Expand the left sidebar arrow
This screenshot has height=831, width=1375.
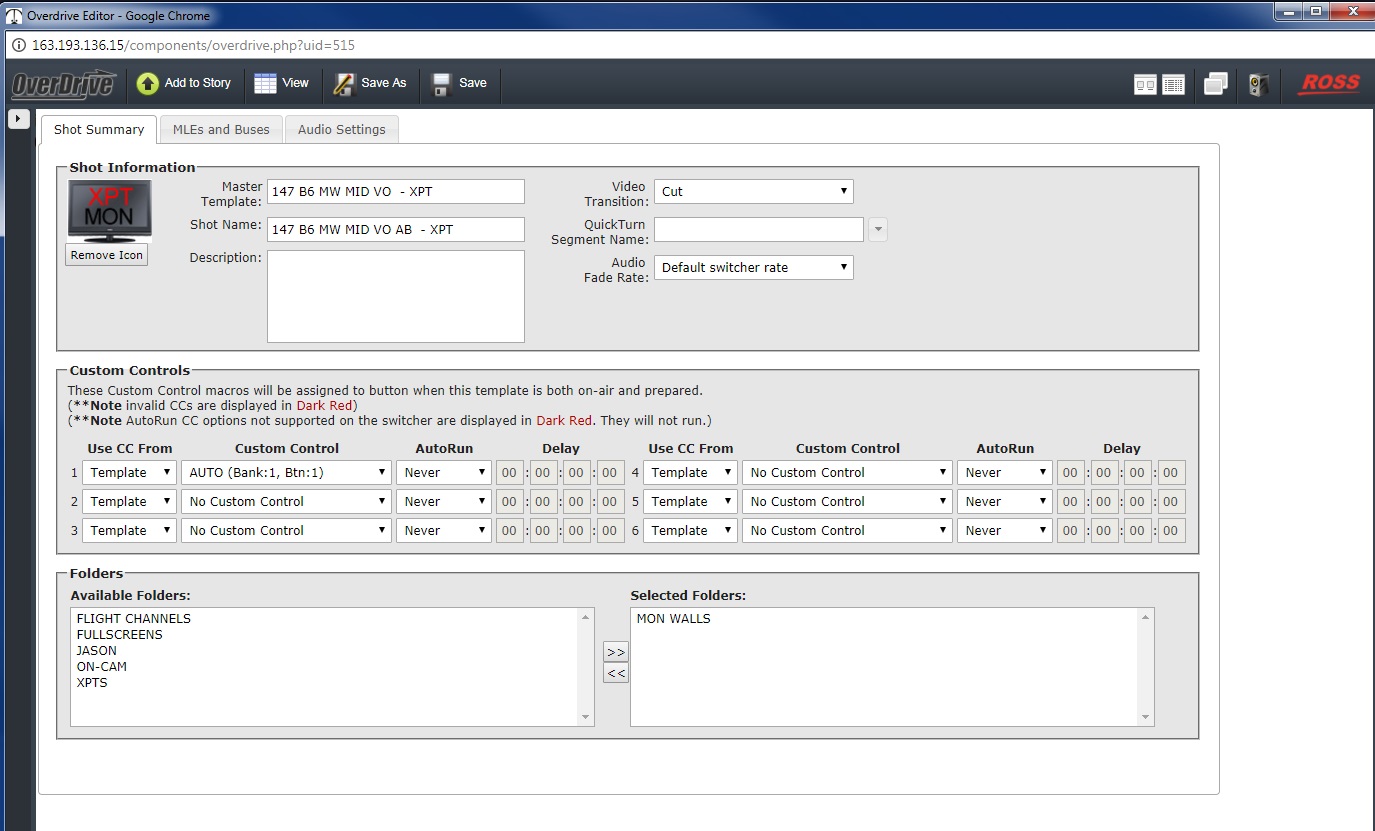(x=18, y=118)
